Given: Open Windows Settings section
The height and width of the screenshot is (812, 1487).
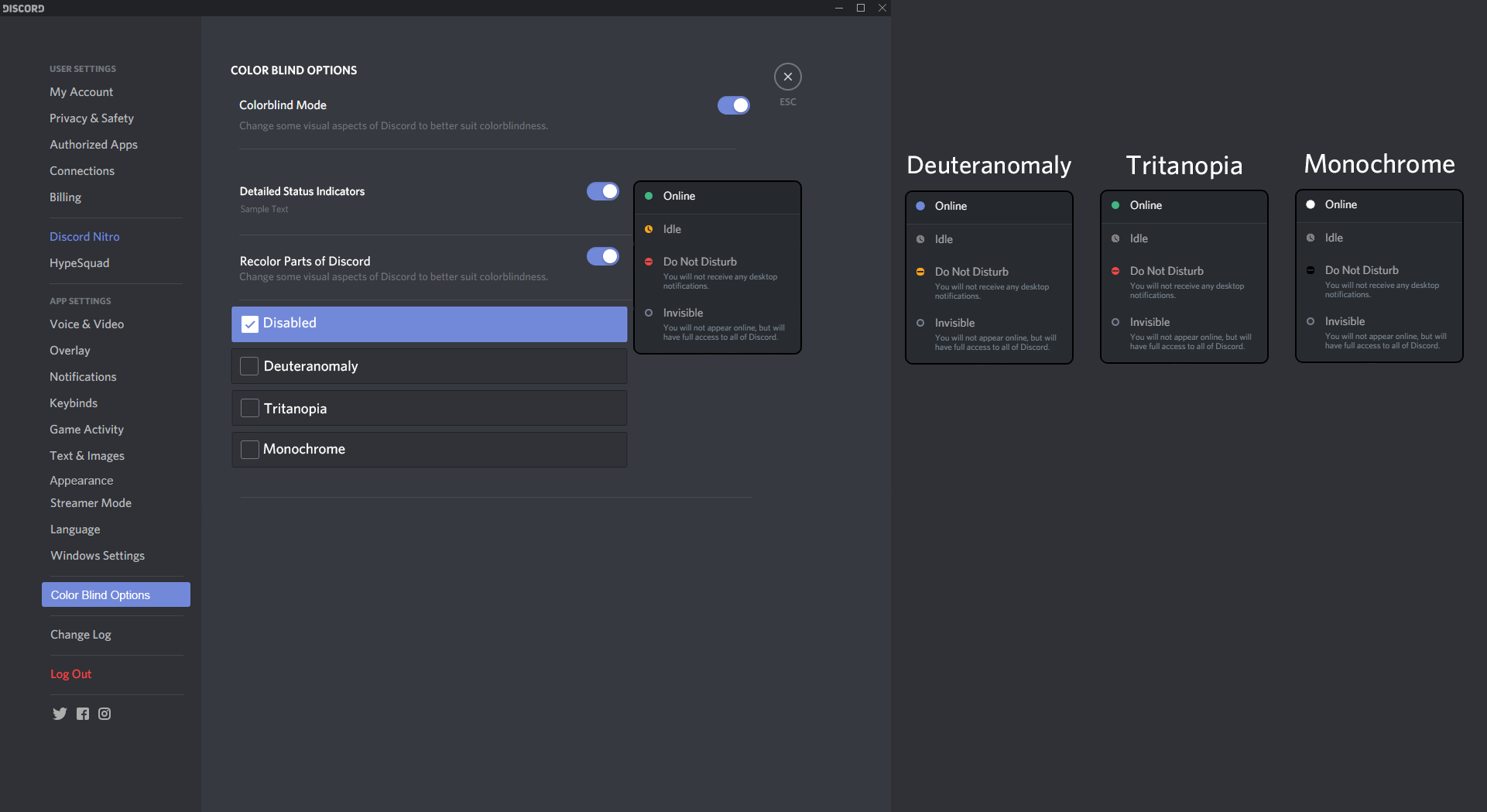Looking at the screenshot, I should click(x=98, y=556).
